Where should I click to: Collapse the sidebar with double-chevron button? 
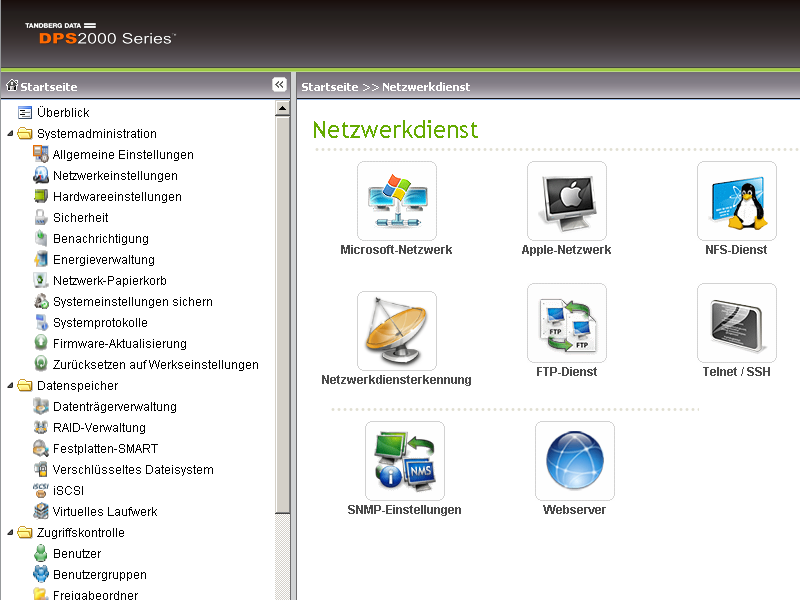point(279,85)
